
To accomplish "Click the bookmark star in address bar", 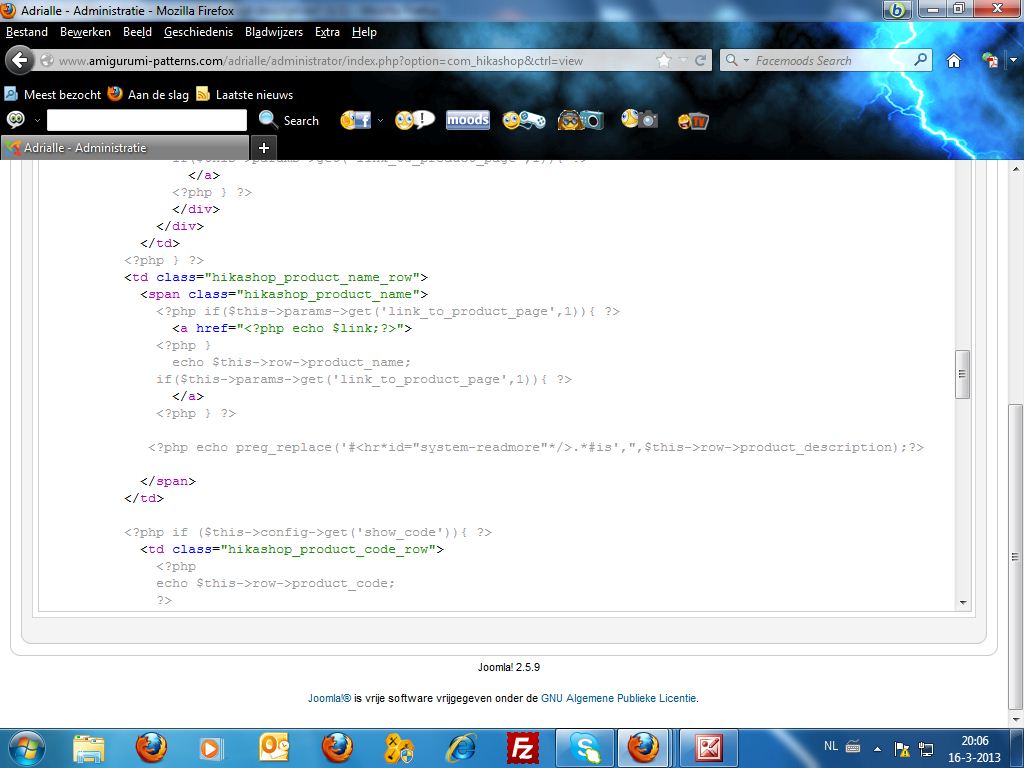I will pos(664,60).
